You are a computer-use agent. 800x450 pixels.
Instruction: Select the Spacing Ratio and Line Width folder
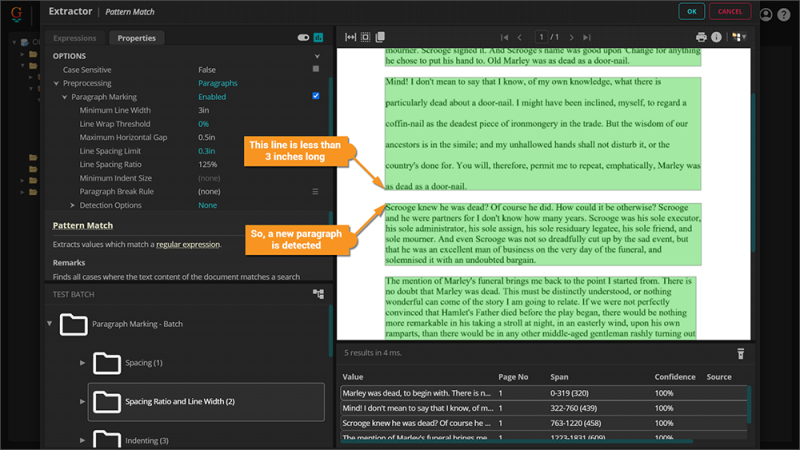coord(180,401)
